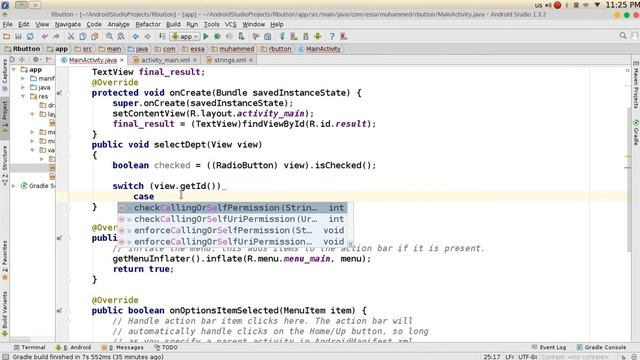Image resolution: width=640 pixels, height=360 pixels.
Task: Toggle the Gradle right side panel
Action: pos(636,132)
